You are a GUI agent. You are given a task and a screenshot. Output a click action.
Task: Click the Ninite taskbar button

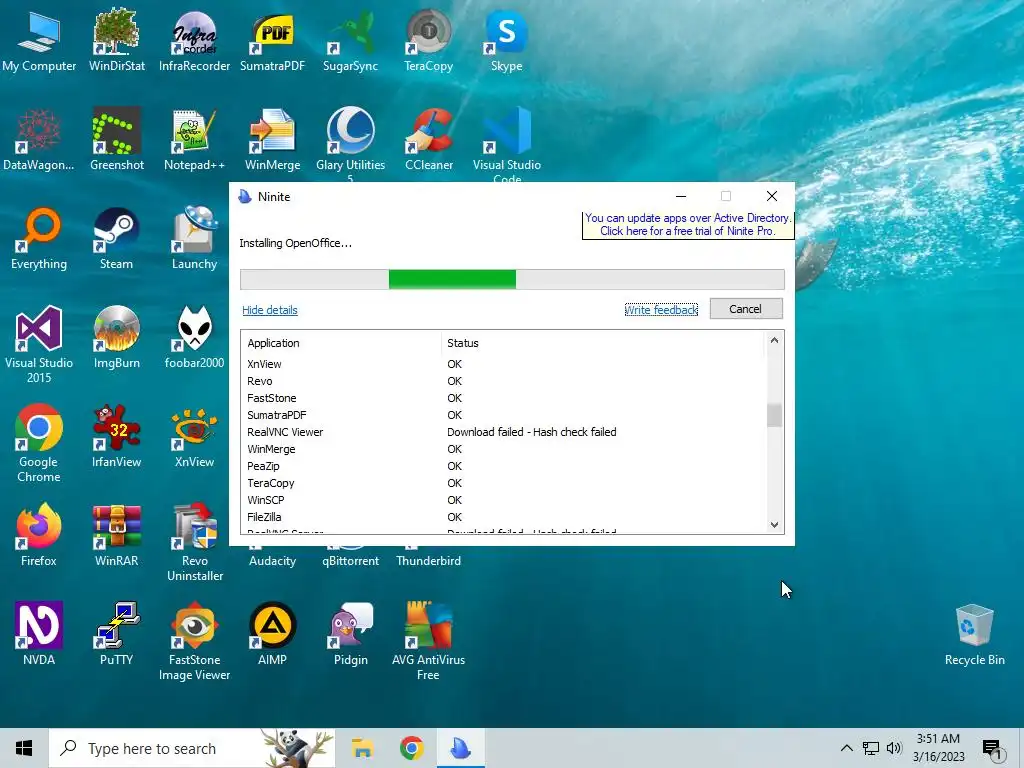461,748
